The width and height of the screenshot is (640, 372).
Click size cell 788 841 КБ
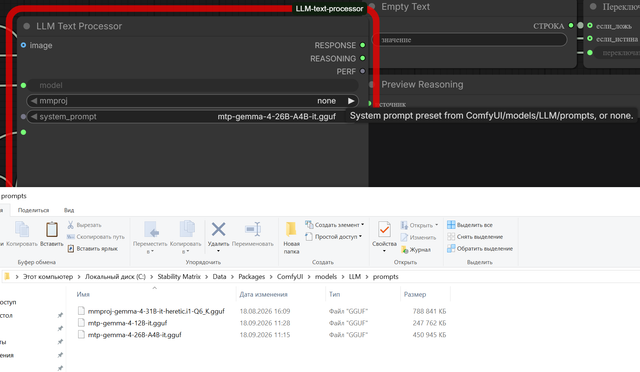pyautogui.click(x=429, y=311)
